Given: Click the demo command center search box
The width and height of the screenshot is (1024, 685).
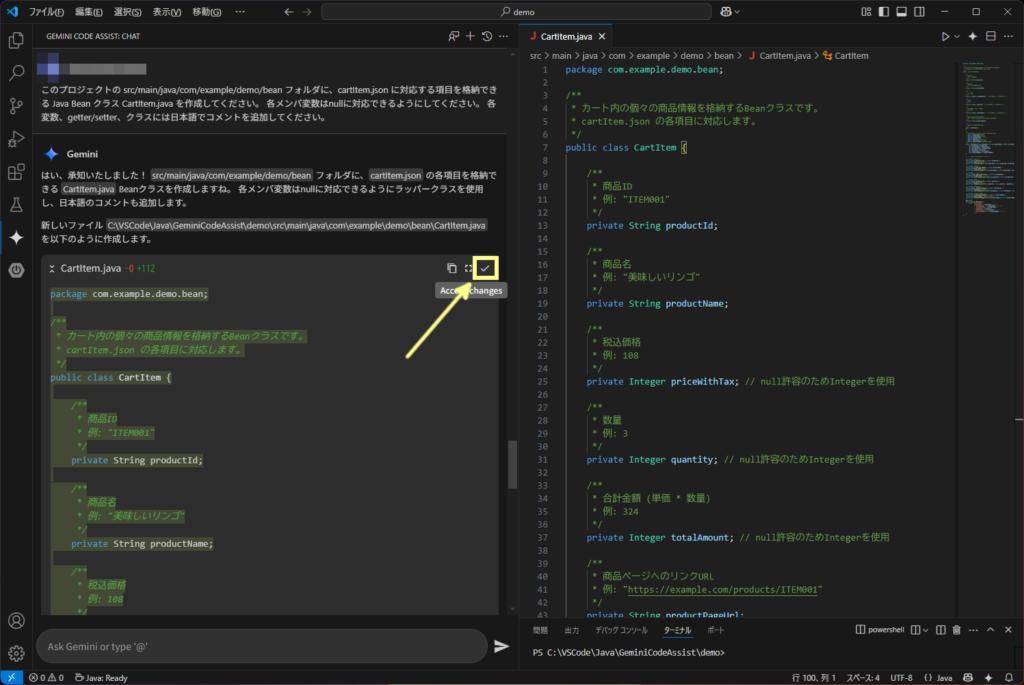Looking at the screenshot, I should (516, 12).
